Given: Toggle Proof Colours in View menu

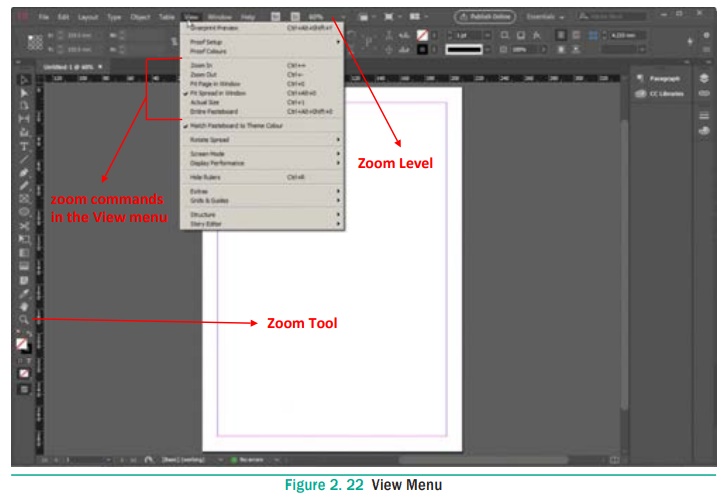Looking at the screenshot, I should tap(262, 51).
